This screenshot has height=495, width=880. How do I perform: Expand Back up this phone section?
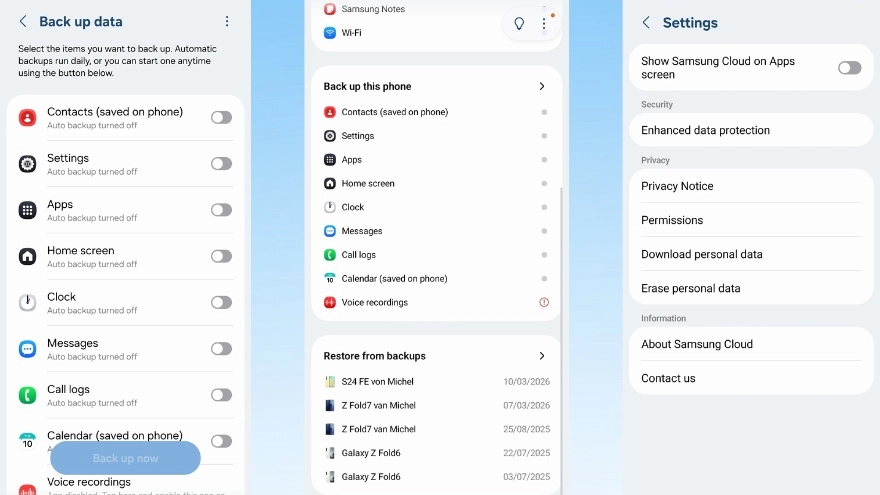pos(542,87)
